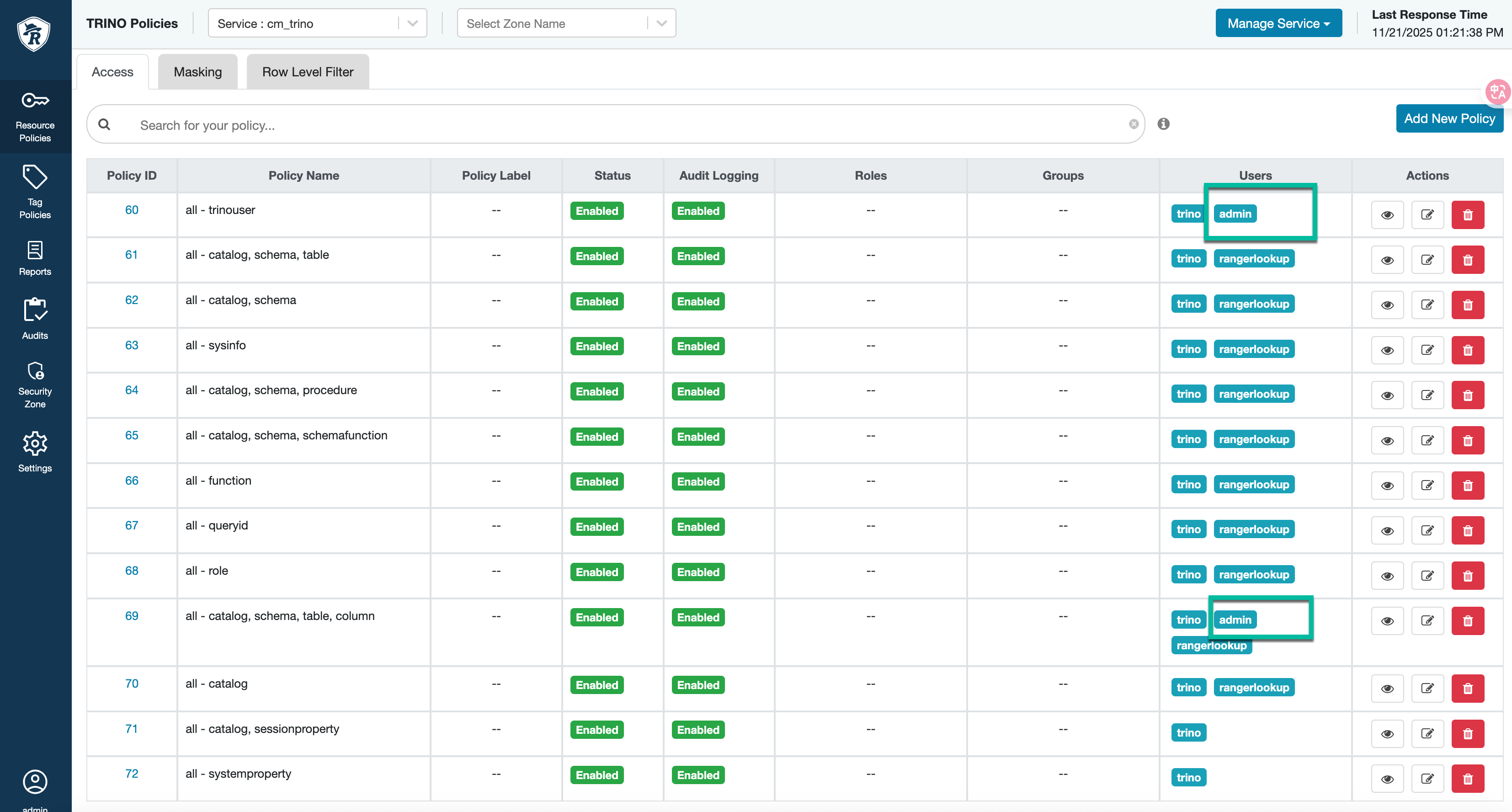Click the Ranger logo icon
This screenshot has height=812, width=1512.
34,34
